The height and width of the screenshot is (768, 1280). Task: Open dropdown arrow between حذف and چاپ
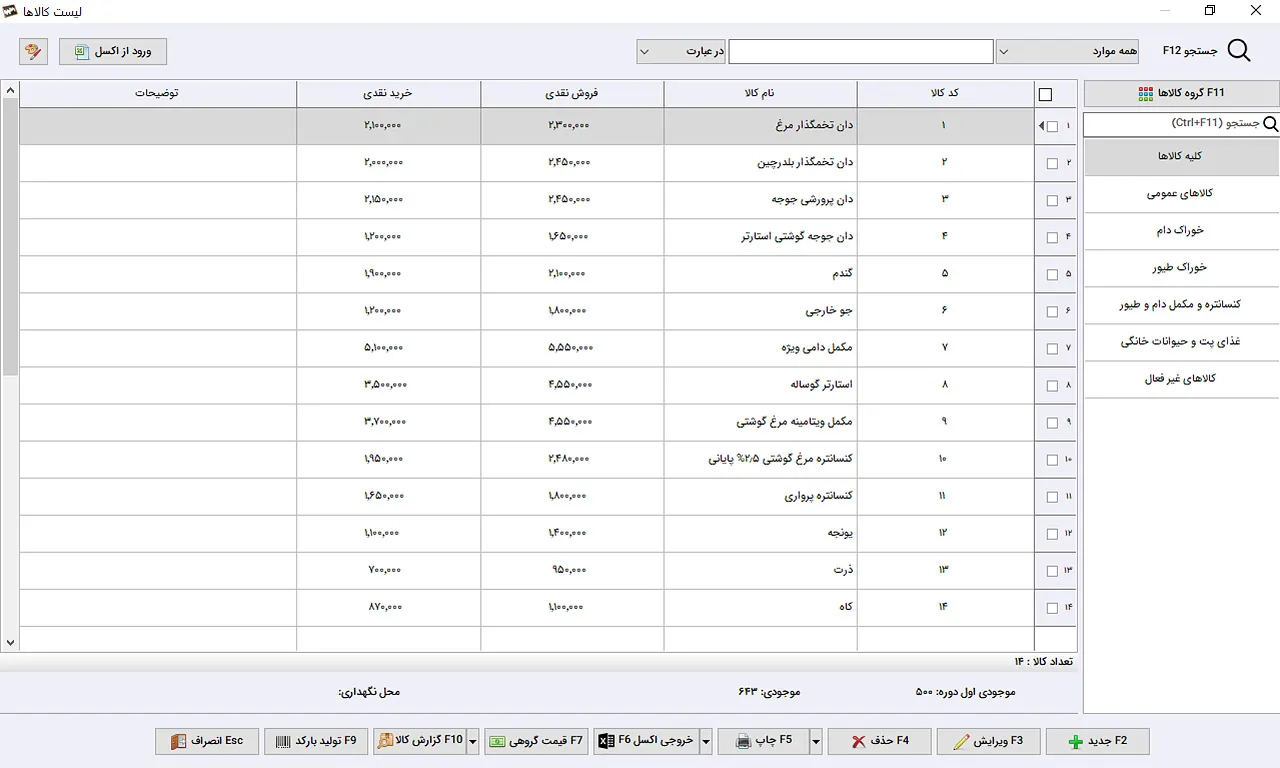[816, 741]
